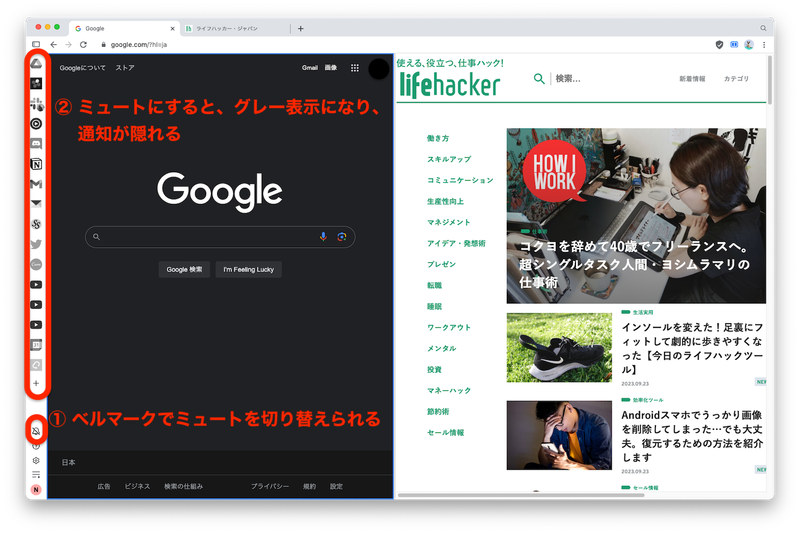Open the カテゴリ menu item
The image size is (800, 533).
(x=736, y=79)
